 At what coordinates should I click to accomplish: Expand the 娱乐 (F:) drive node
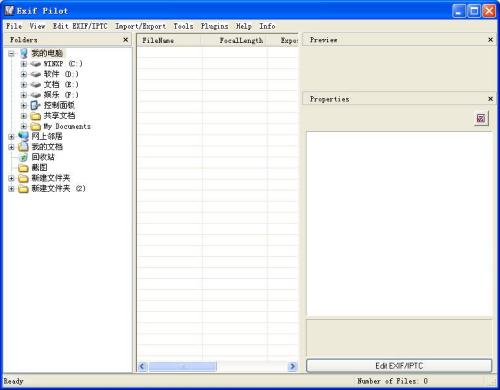click(24, 95)
